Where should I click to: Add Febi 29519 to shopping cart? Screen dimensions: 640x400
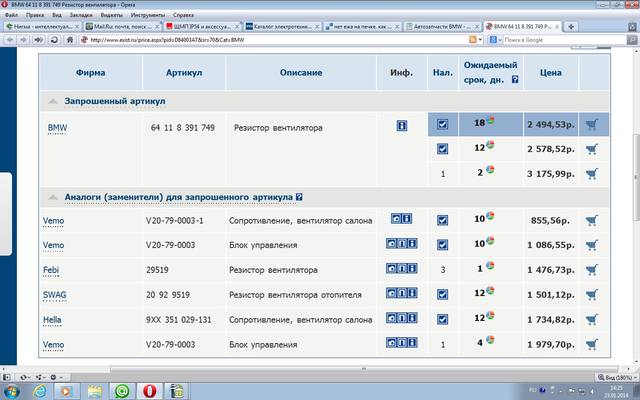point(592,270)
